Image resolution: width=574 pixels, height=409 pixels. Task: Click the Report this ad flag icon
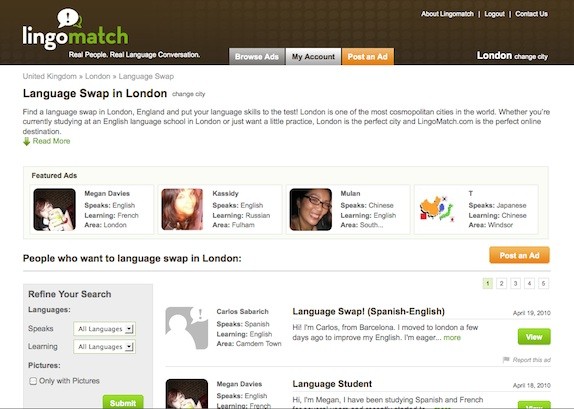[x=506, y=360]
